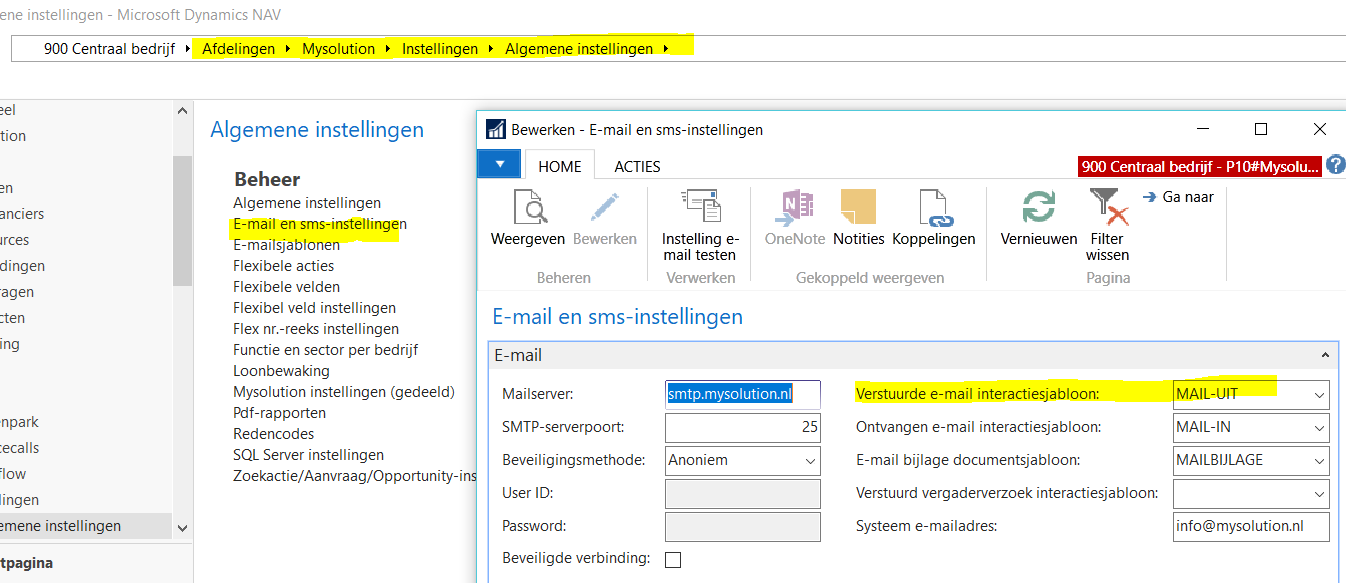Toggle Beveiligde verbinding checkbox
The image size is (1346, 583).
[673, 560]
